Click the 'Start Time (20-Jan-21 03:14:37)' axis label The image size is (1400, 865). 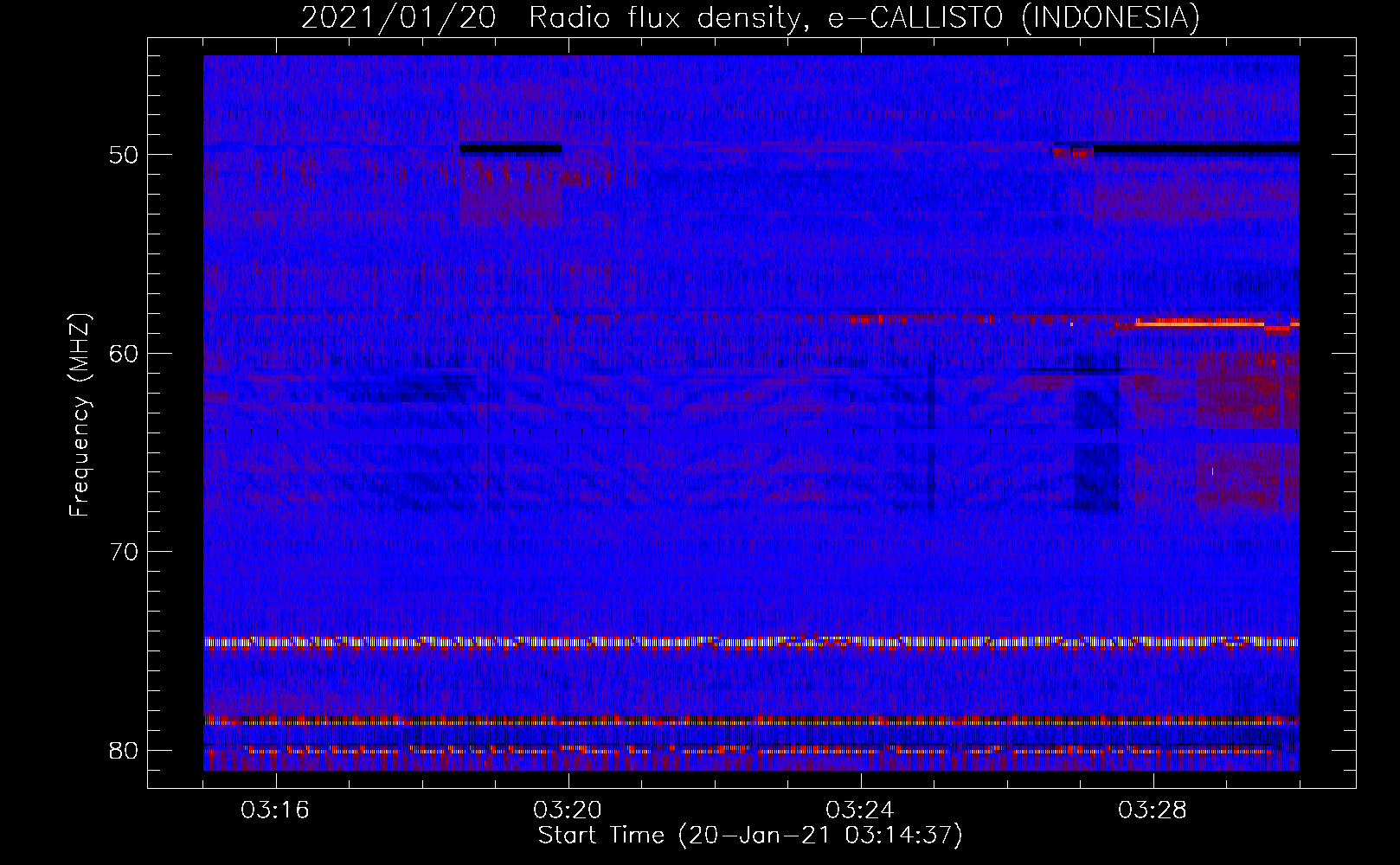click(750, 836)
